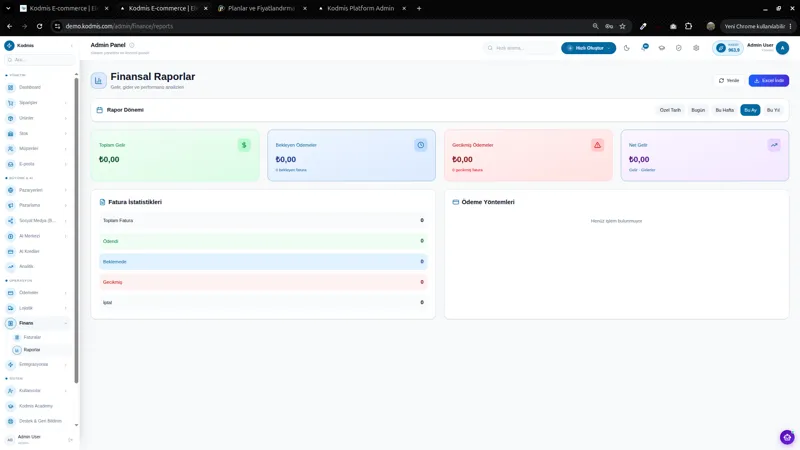Image resolution: width=800 pixels, height=450 pixels.
Task: Expand the Ürünler submenu chevron
Action: pos(66,118)
